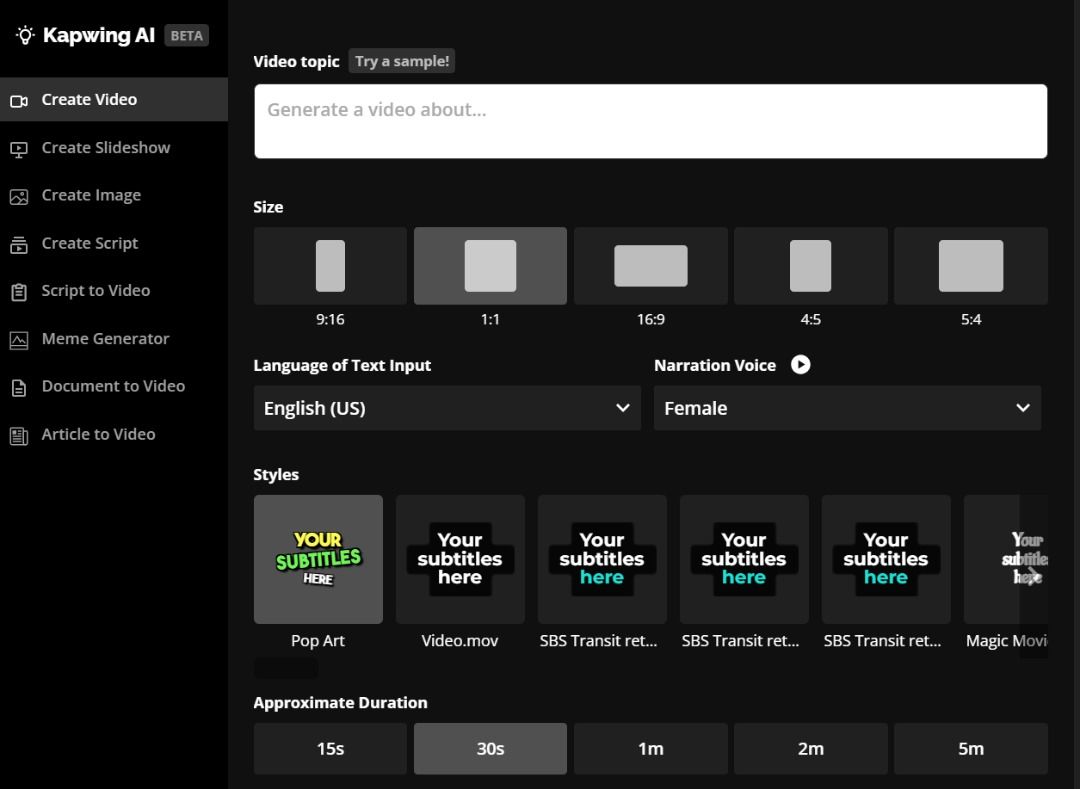Choose the 16:9 aspect ratio
The width and height of the screenshot is (1080, 789).
(x=650, y=266)
